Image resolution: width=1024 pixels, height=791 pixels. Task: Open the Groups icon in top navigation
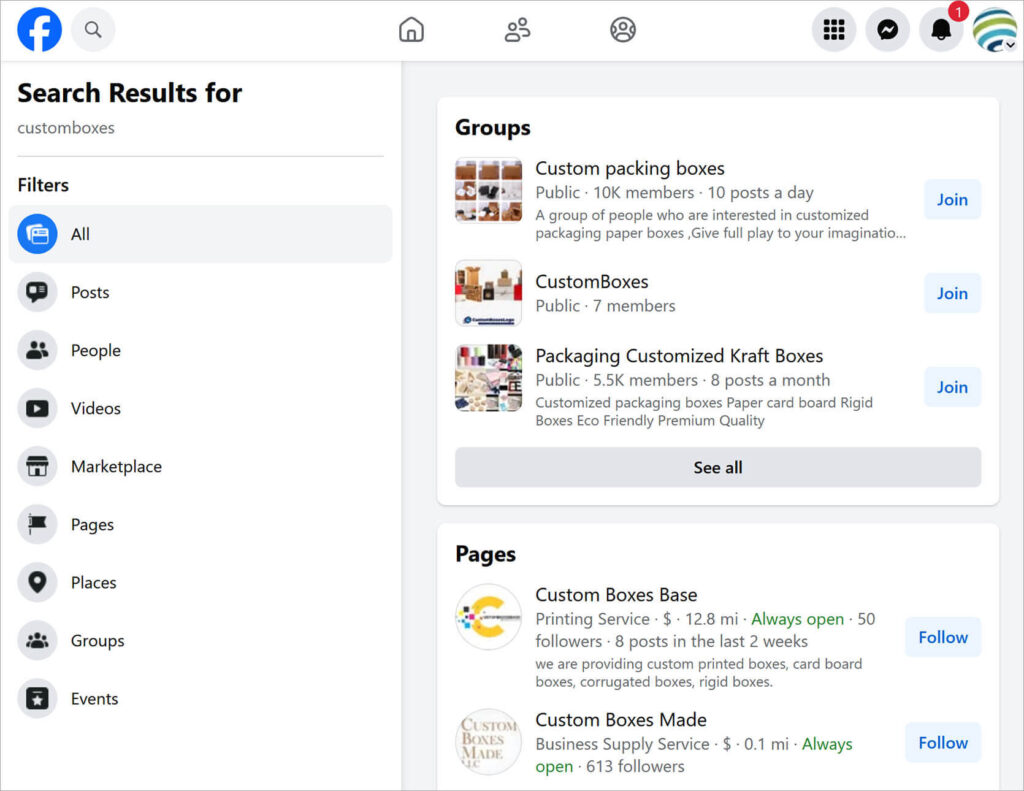623,30
